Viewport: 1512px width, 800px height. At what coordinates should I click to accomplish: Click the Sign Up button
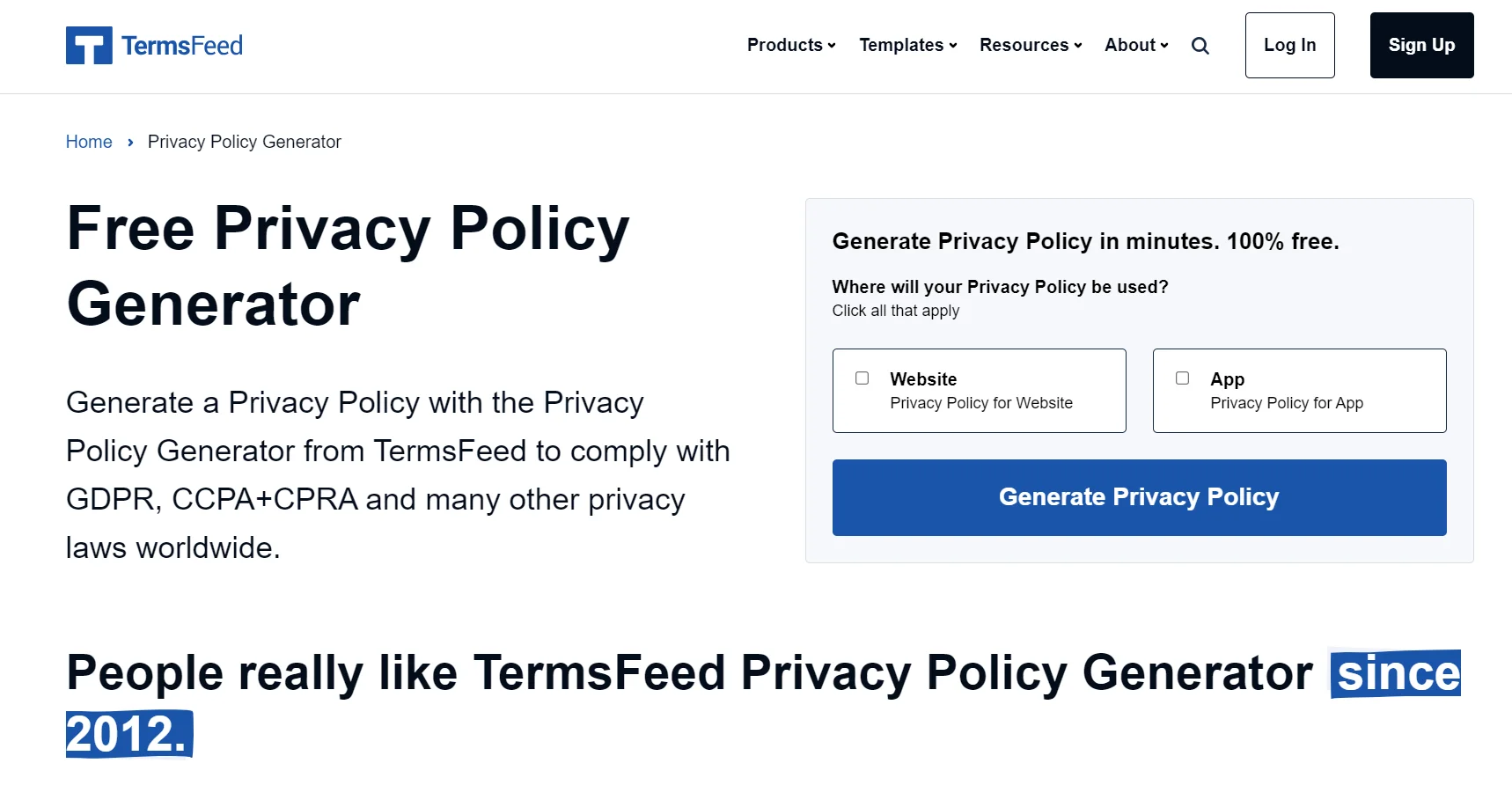(x=1420, y=45)
